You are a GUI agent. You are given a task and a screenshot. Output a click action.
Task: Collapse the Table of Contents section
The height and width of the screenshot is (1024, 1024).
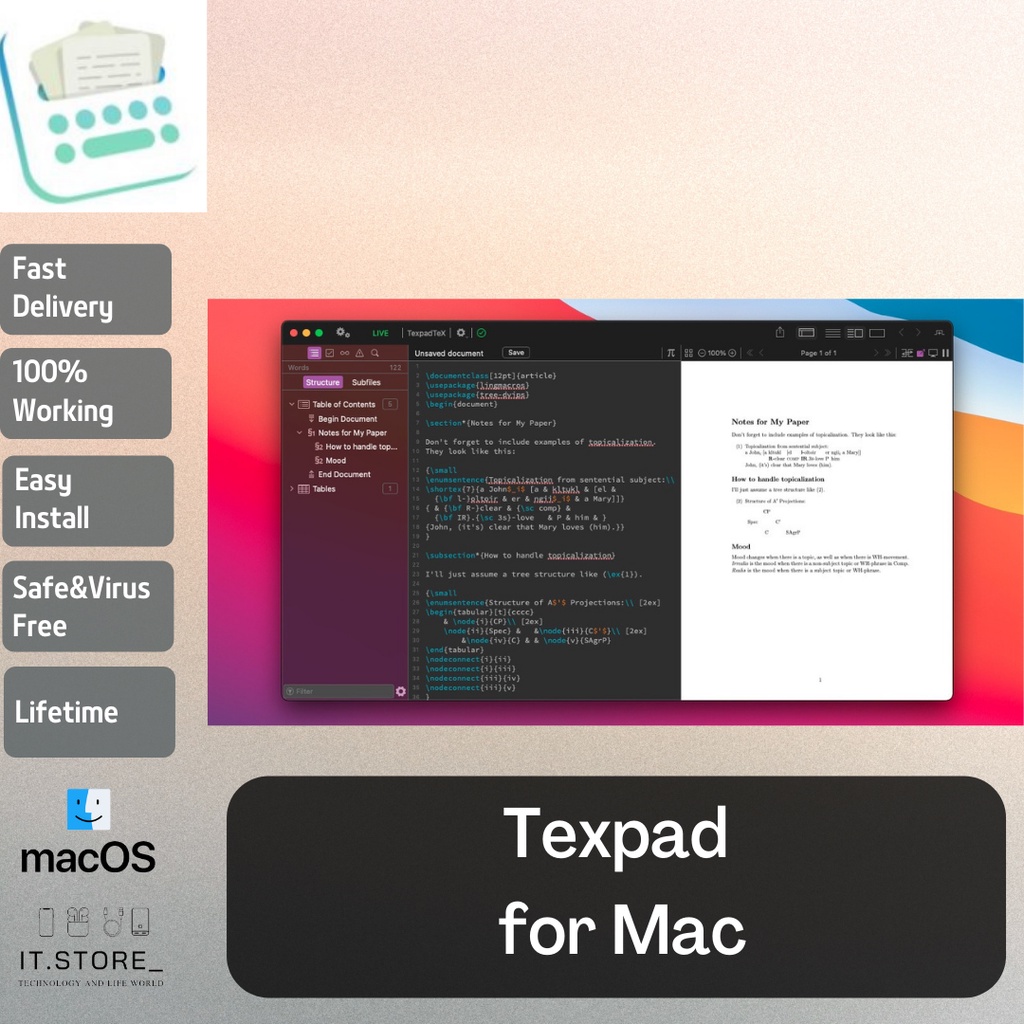pyautogui.click(x=291, y=404)
